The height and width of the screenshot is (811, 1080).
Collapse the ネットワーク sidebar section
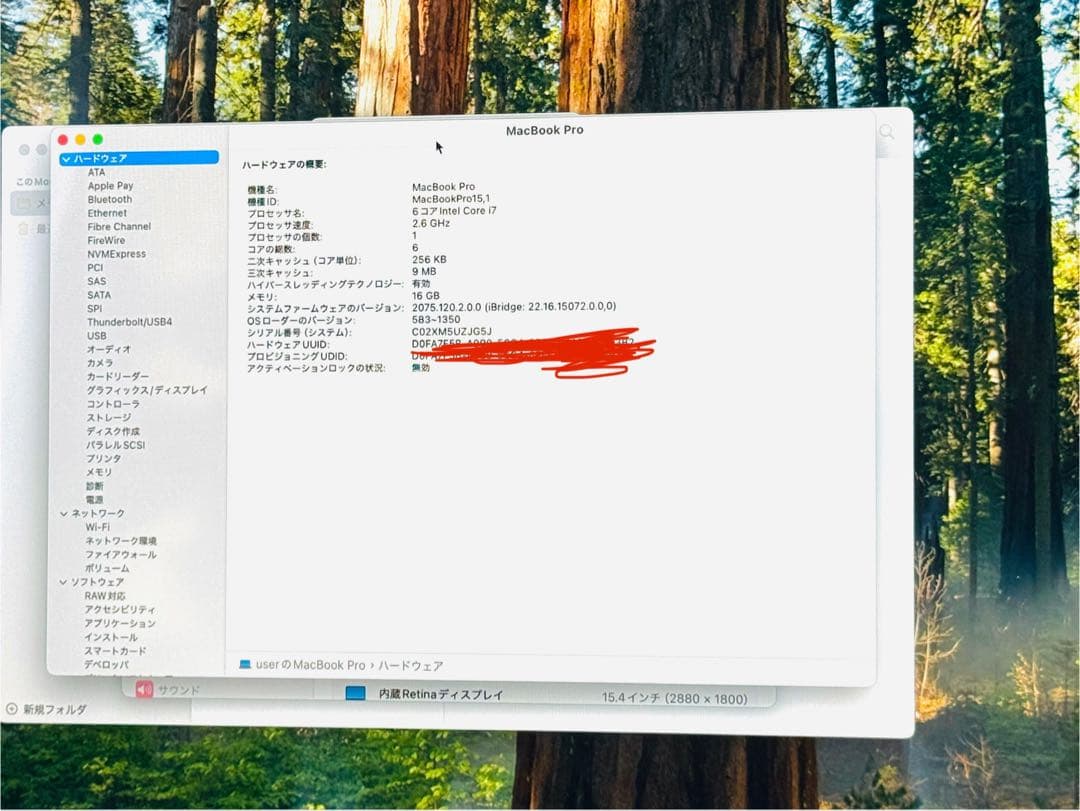[x=64, y=513]
